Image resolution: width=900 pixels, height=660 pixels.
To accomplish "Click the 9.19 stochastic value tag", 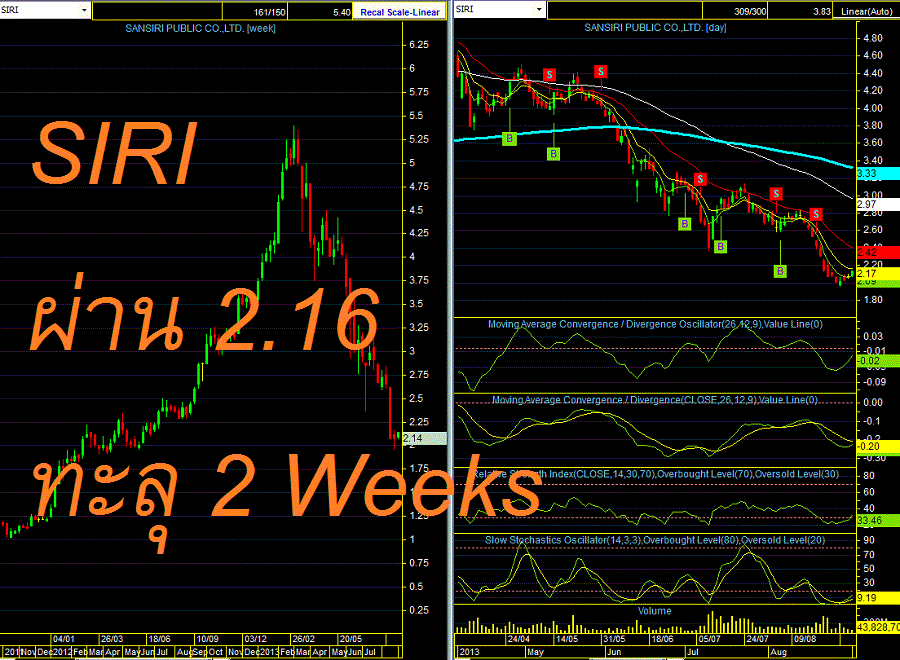I will 878,598.
